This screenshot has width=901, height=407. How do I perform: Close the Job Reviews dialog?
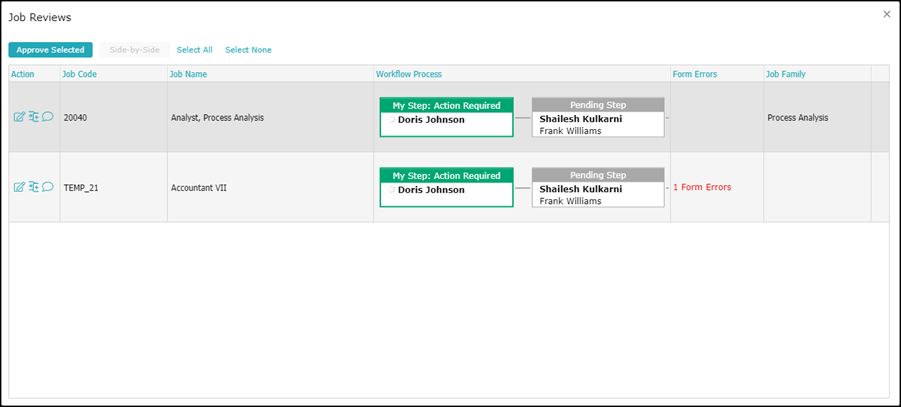pyautogui.click(x=886, y=14)
